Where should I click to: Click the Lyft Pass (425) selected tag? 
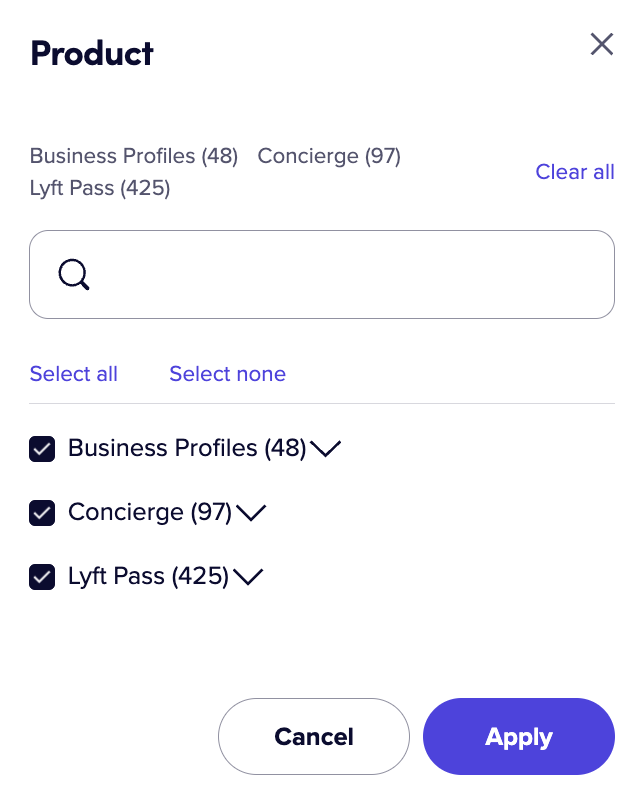point(100,188)
